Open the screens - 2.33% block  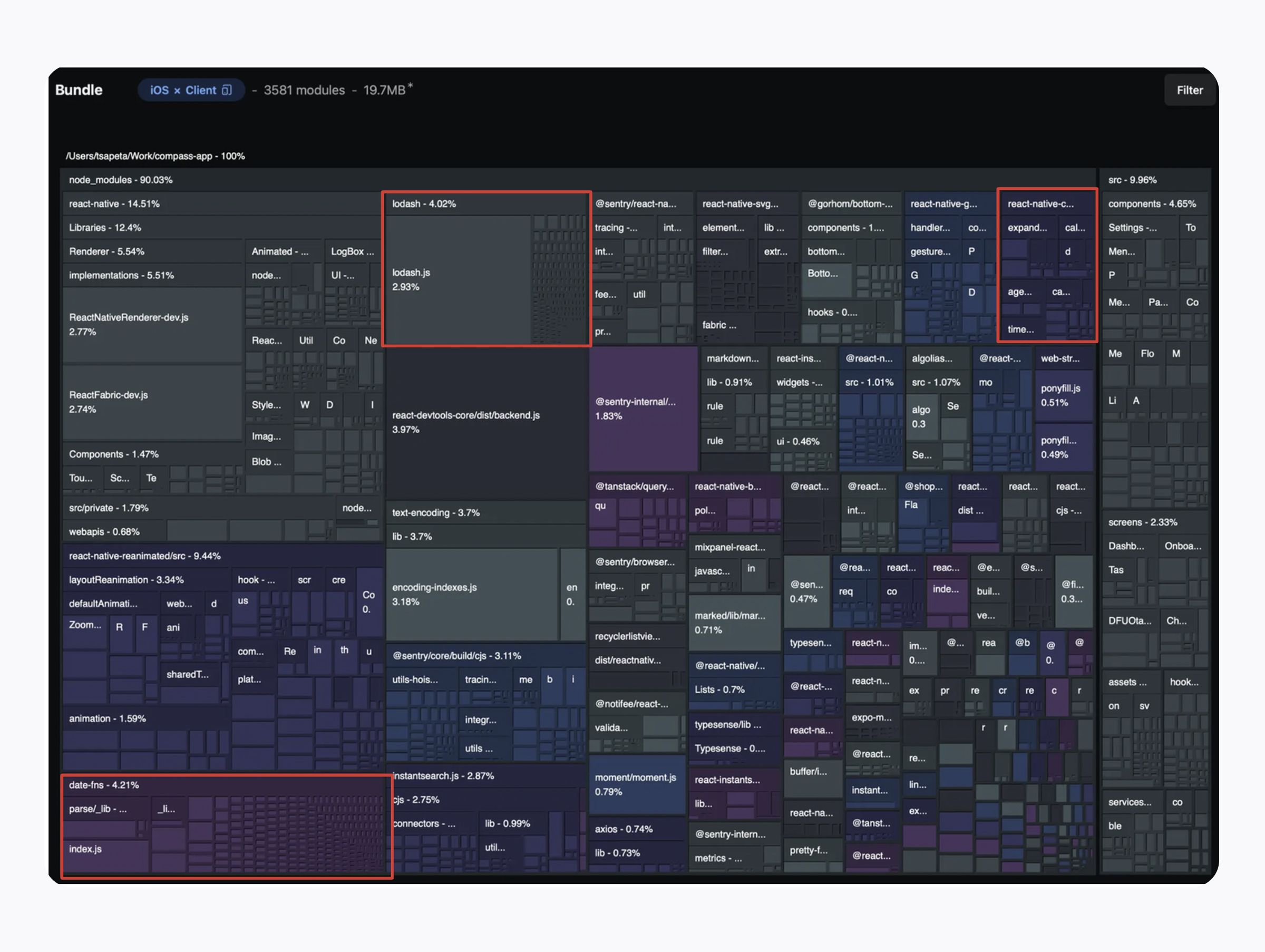(x=1156, y=522)
